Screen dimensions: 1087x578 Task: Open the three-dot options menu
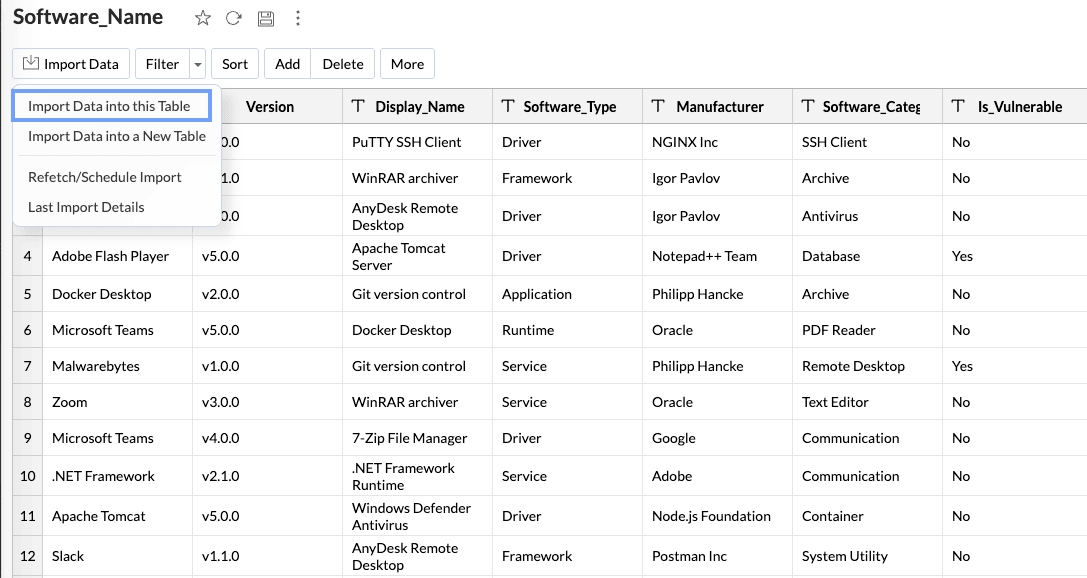pos(297,18)
